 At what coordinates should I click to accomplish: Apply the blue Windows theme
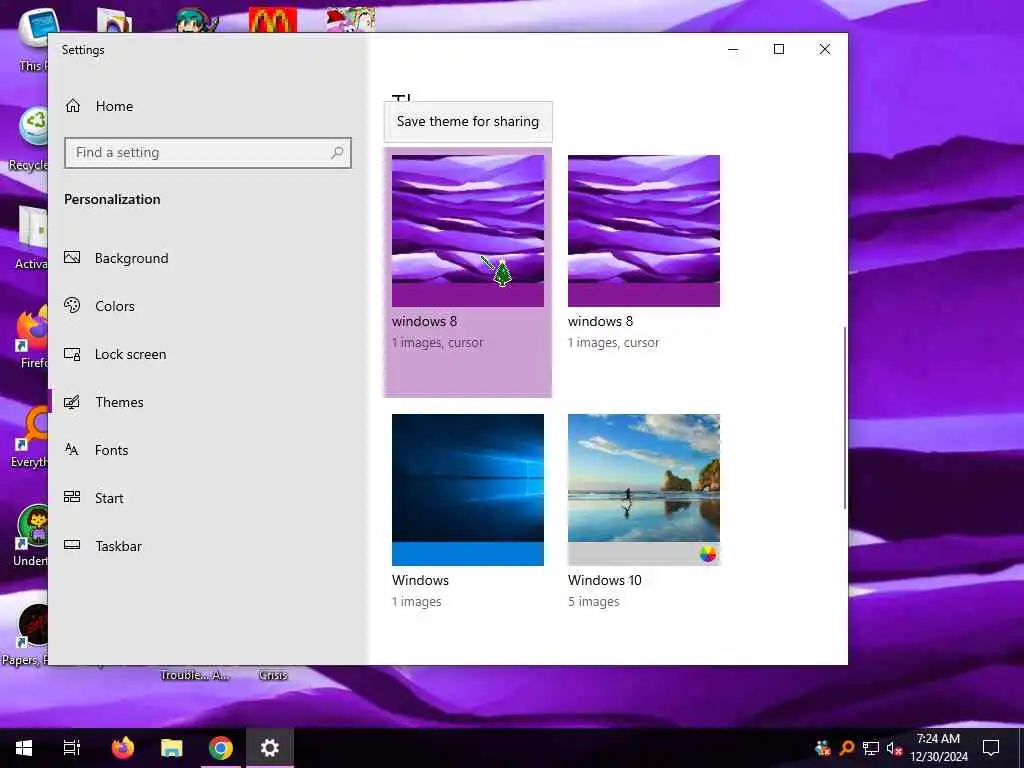coord(468,490)
